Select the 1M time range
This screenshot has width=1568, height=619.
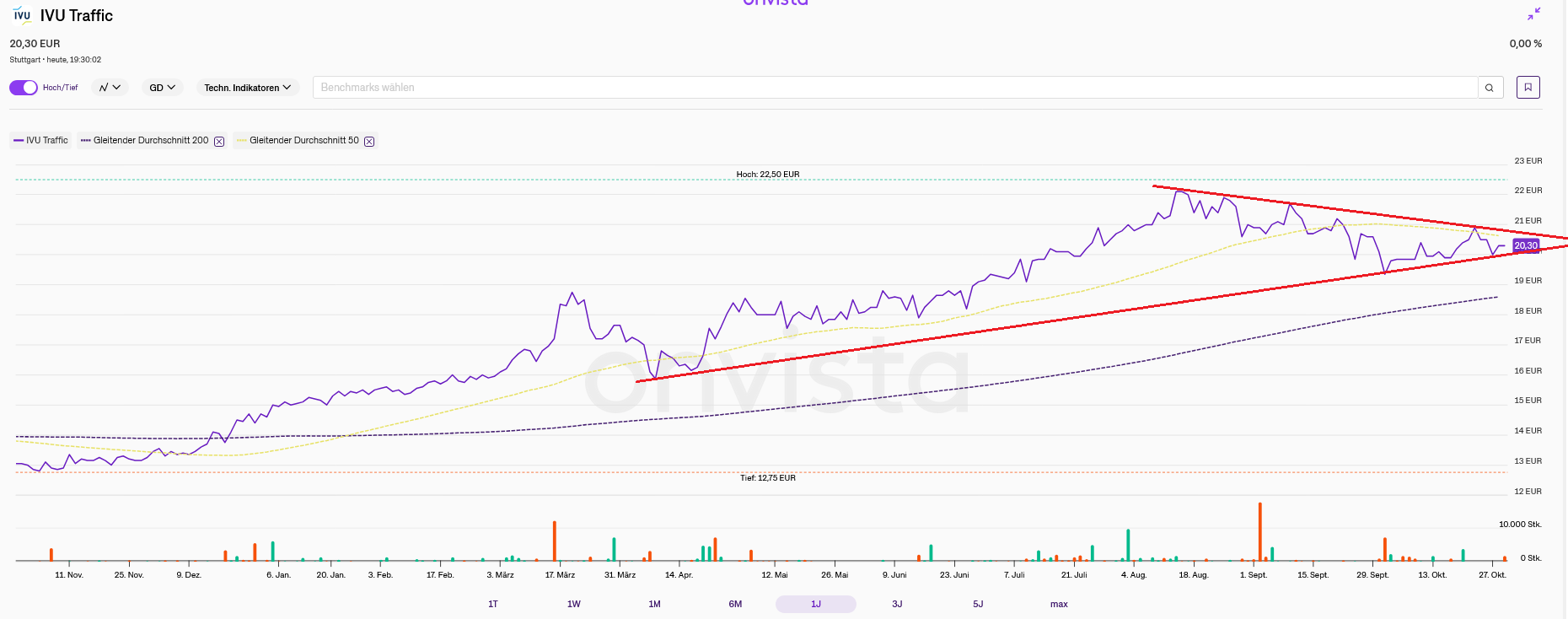(654, 604)
